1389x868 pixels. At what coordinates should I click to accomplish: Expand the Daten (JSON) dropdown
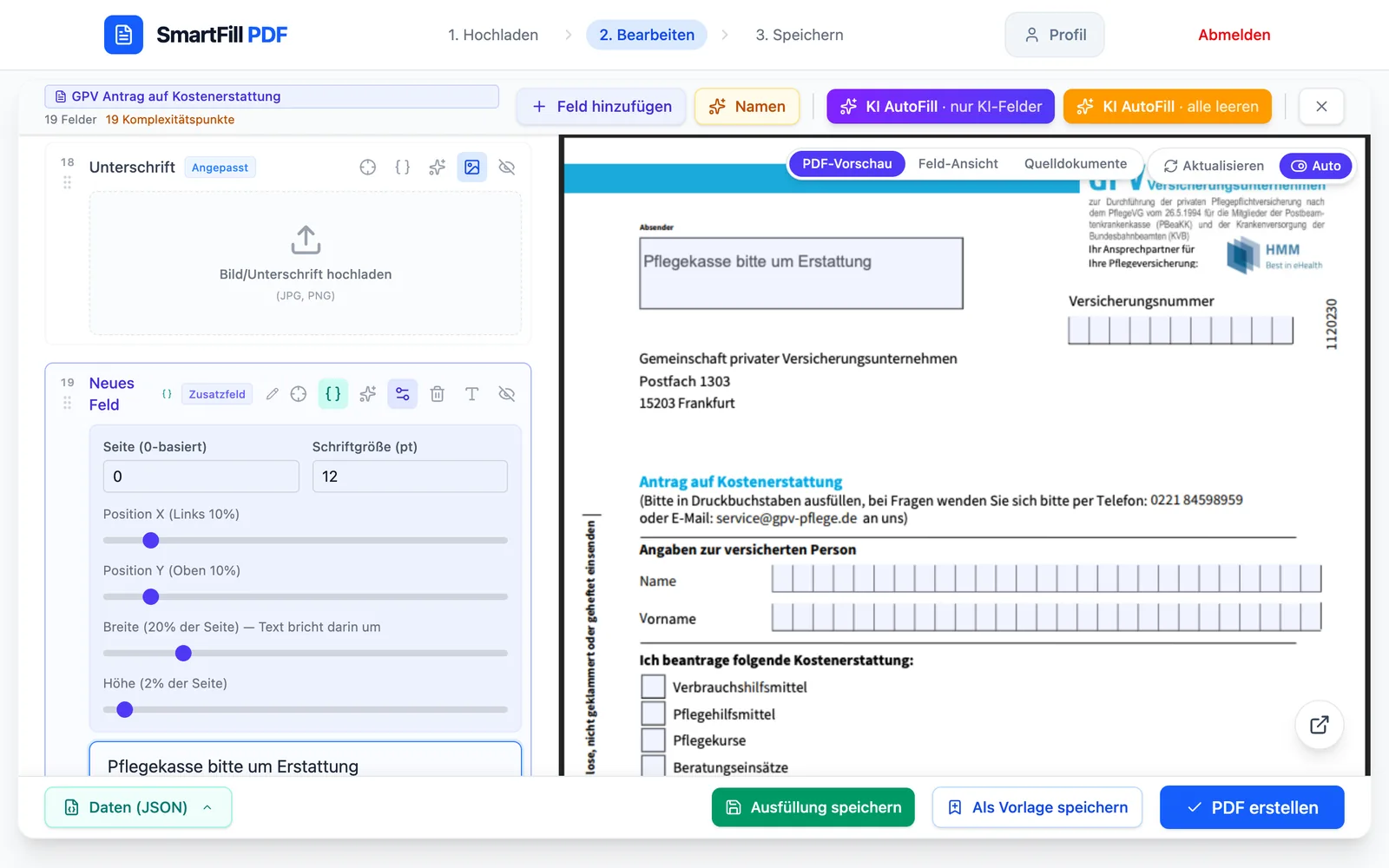(138, 807)
